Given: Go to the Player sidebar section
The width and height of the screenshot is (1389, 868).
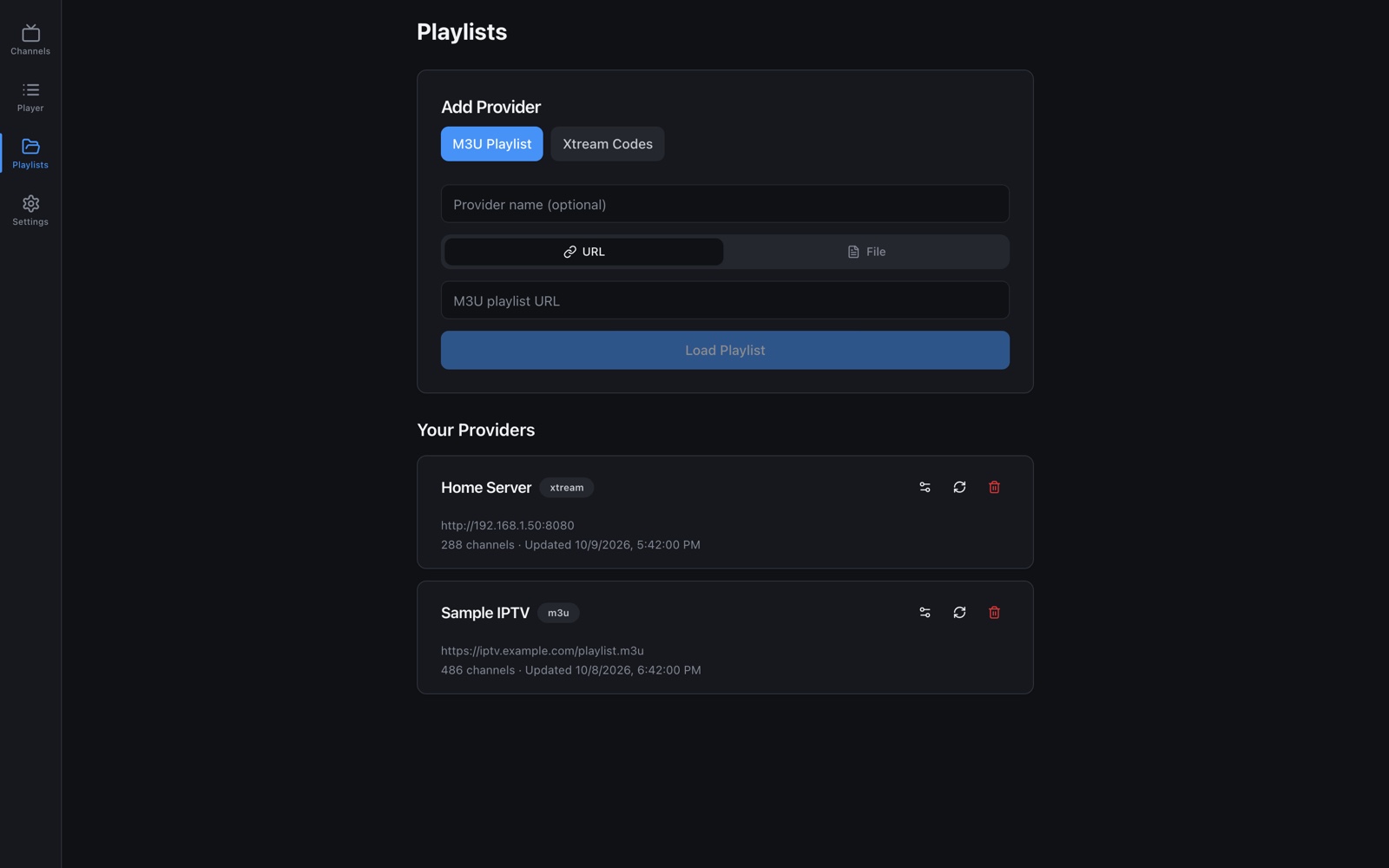Looking at the screenshot, I should pyautogui.click(x=30, y=97).
